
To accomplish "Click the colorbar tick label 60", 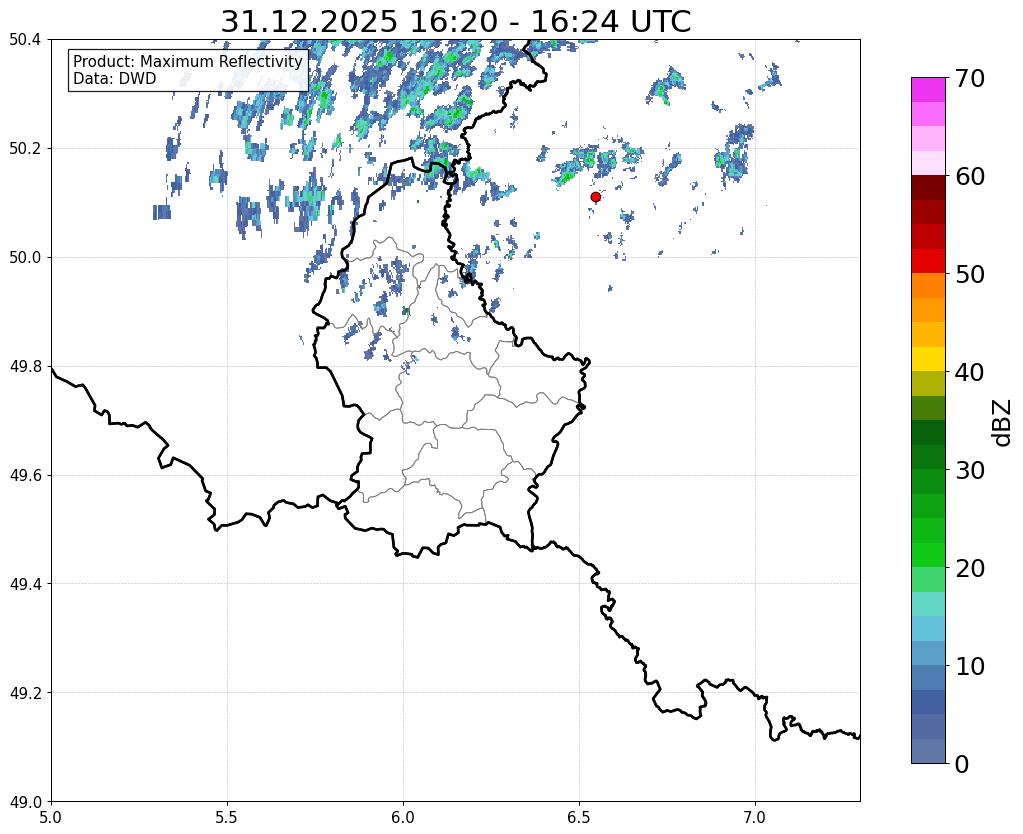I will coord(970,176).
